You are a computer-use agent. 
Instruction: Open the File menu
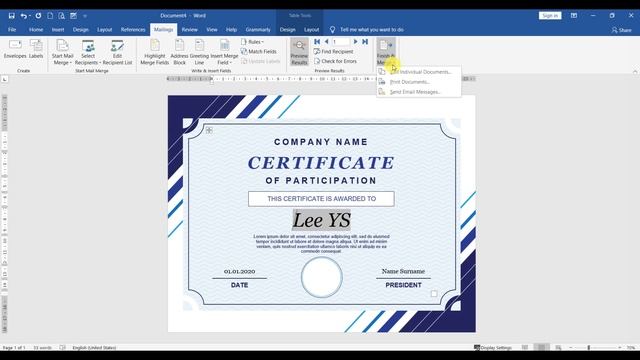tap(12, 29)
